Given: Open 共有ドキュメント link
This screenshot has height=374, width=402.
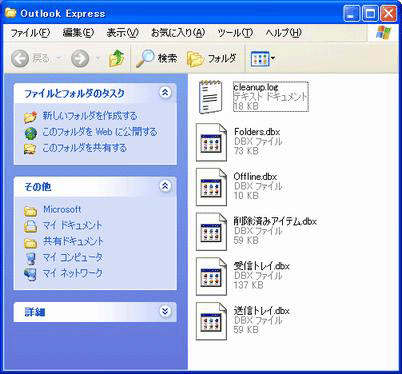Looking at the screenshot, I should click(x=73, y=241).
